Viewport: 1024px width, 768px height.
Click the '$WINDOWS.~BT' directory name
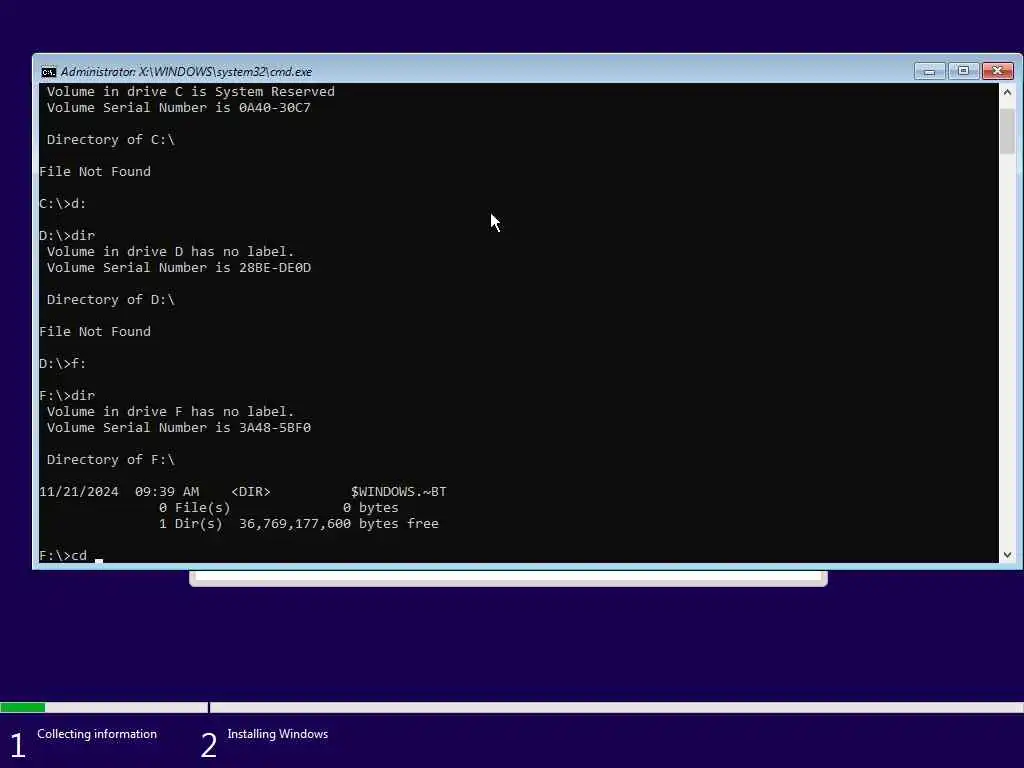pyautogui.click(x=398, y=492)
